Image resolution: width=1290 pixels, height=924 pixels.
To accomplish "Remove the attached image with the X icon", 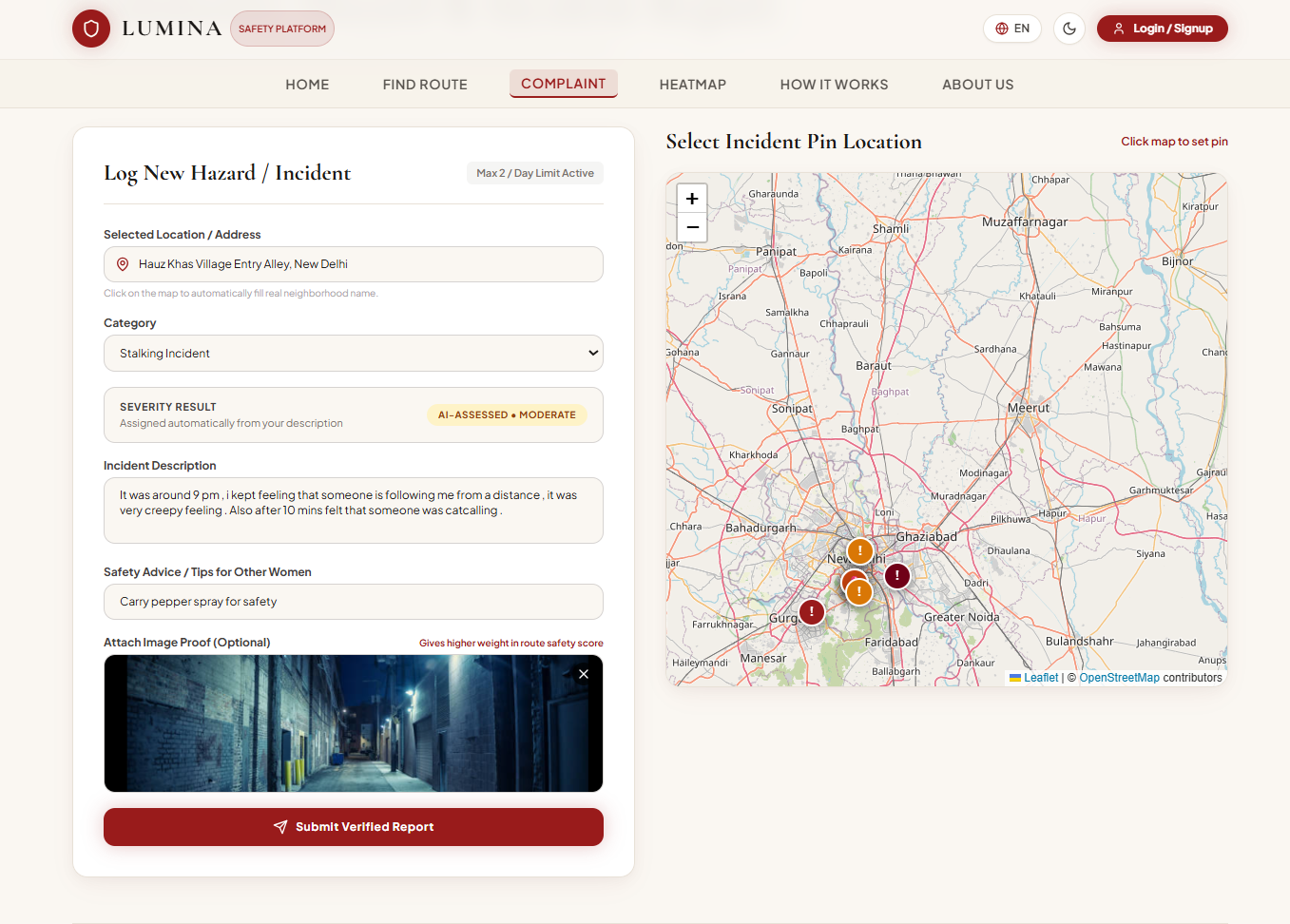I will [584, 674].
